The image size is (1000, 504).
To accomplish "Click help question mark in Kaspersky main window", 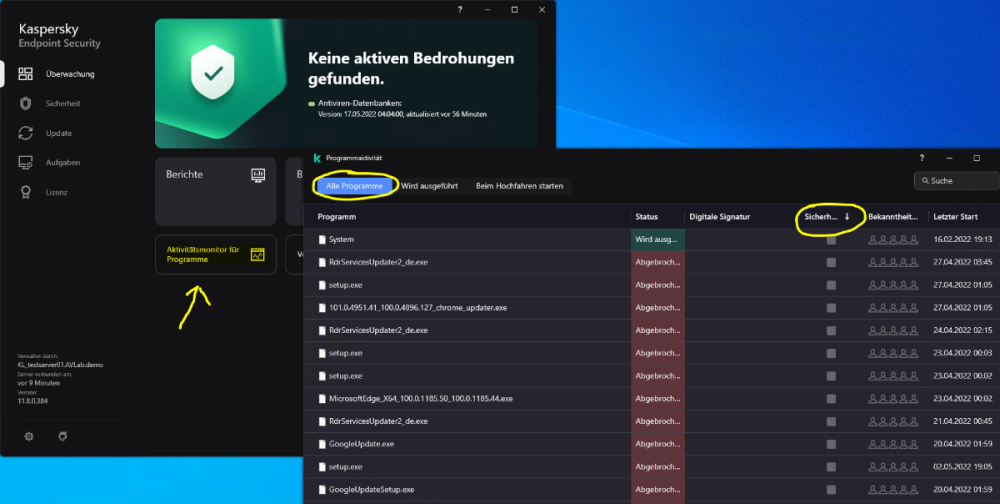I will [x=460, y=10].
